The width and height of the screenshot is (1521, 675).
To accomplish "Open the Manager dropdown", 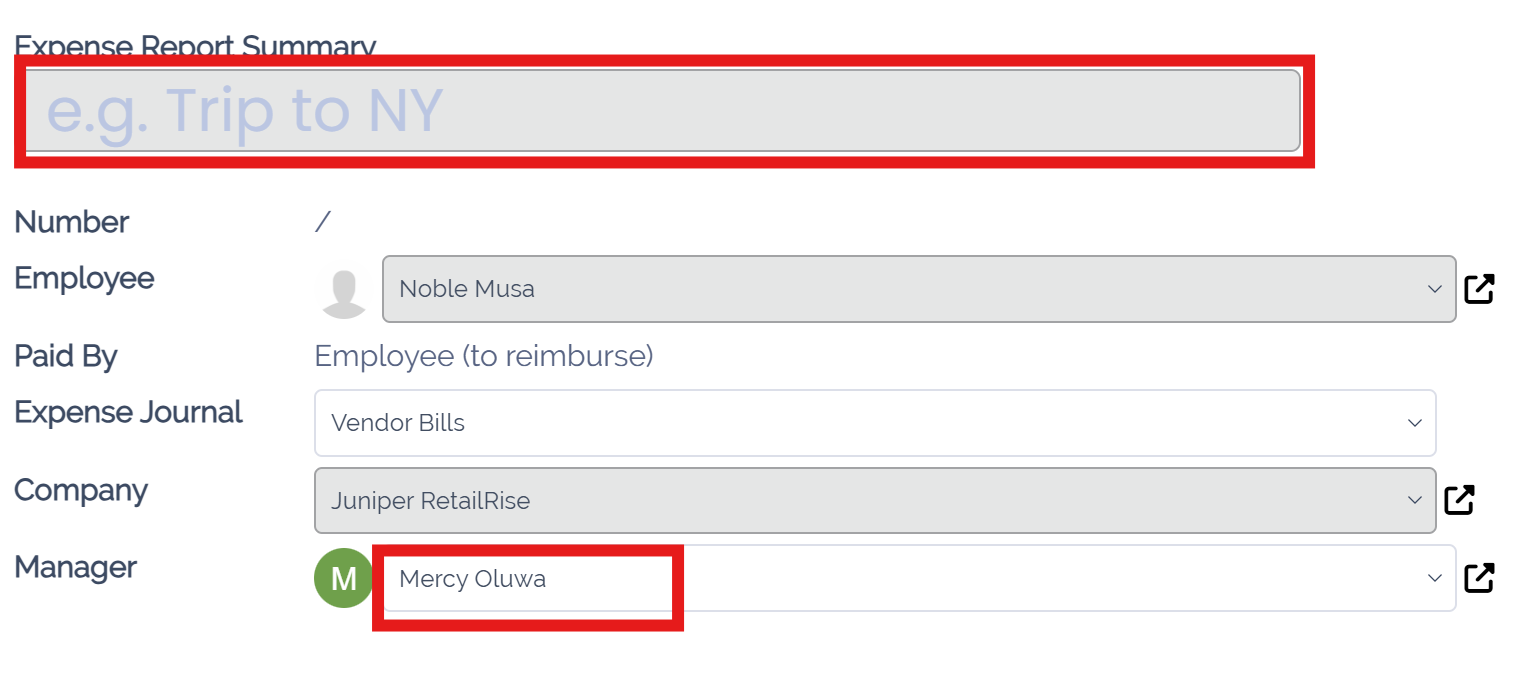I will 1435,577.
